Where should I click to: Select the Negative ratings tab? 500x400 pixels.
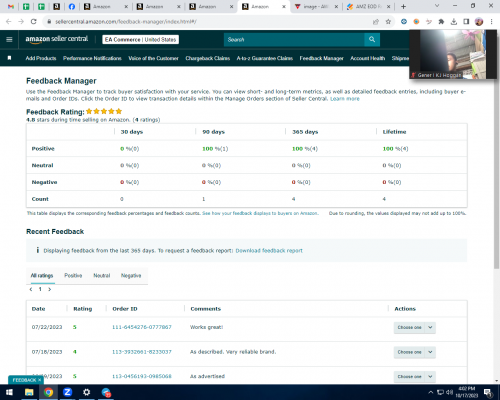click(x=131, y=275)
